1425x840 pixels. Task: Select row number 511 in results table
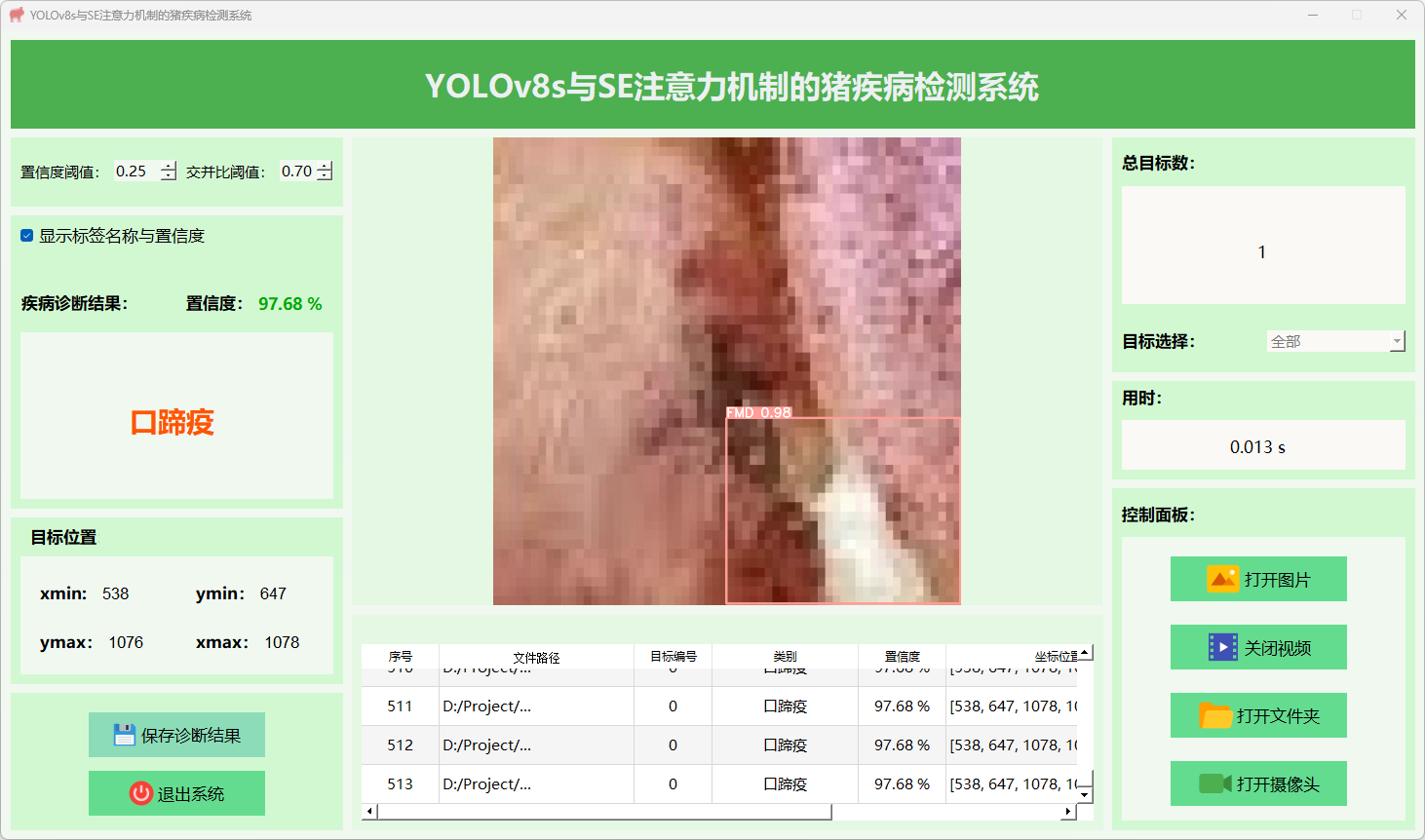[401, 706]
